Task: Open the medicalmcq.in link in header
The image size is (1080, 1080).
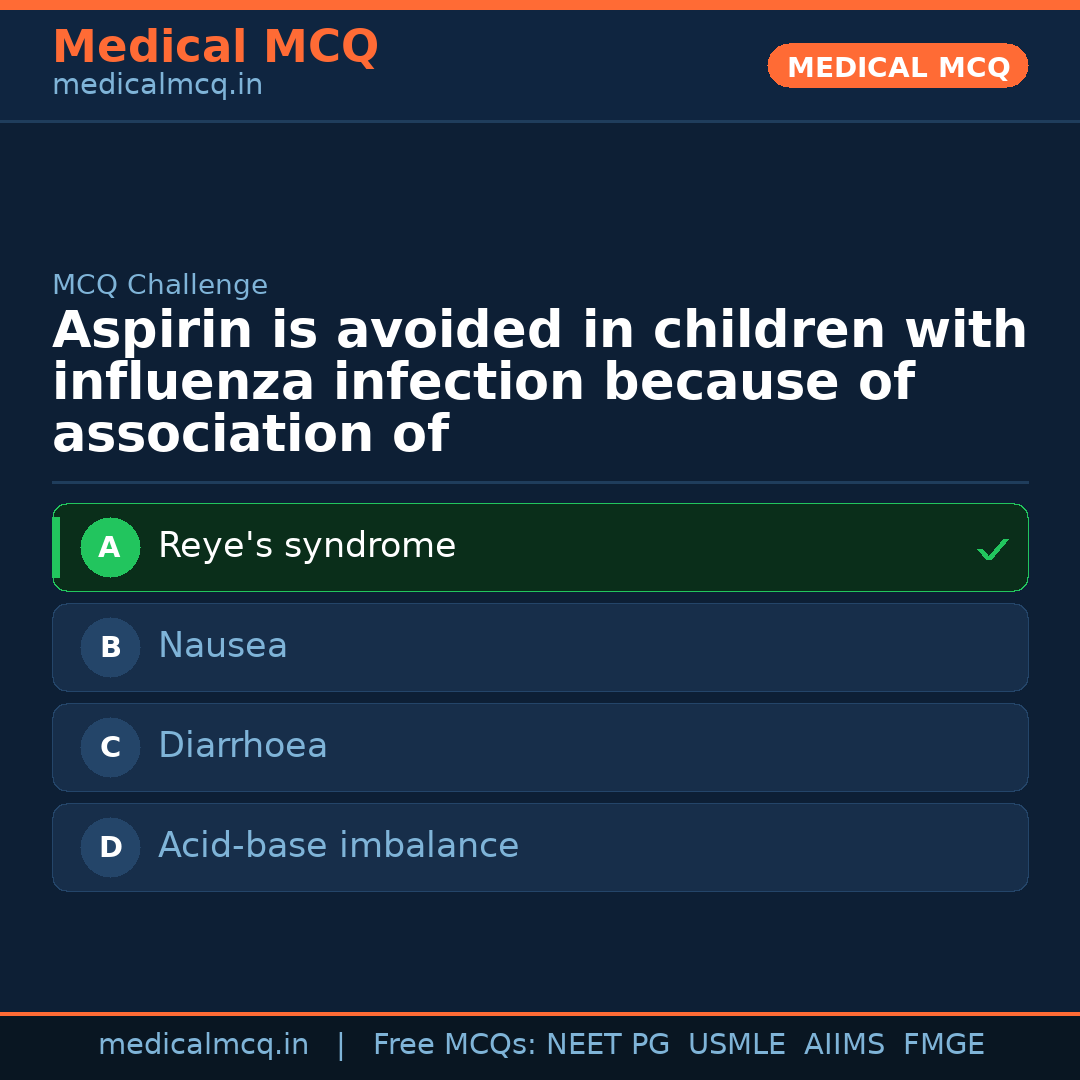Action: [157, 85]
